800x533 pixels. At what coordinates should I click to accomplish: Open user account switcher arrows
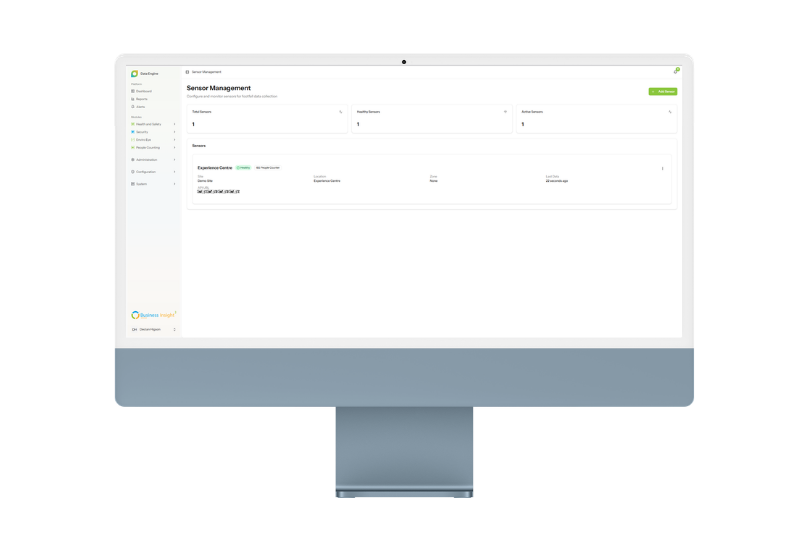tap(174, 329)
